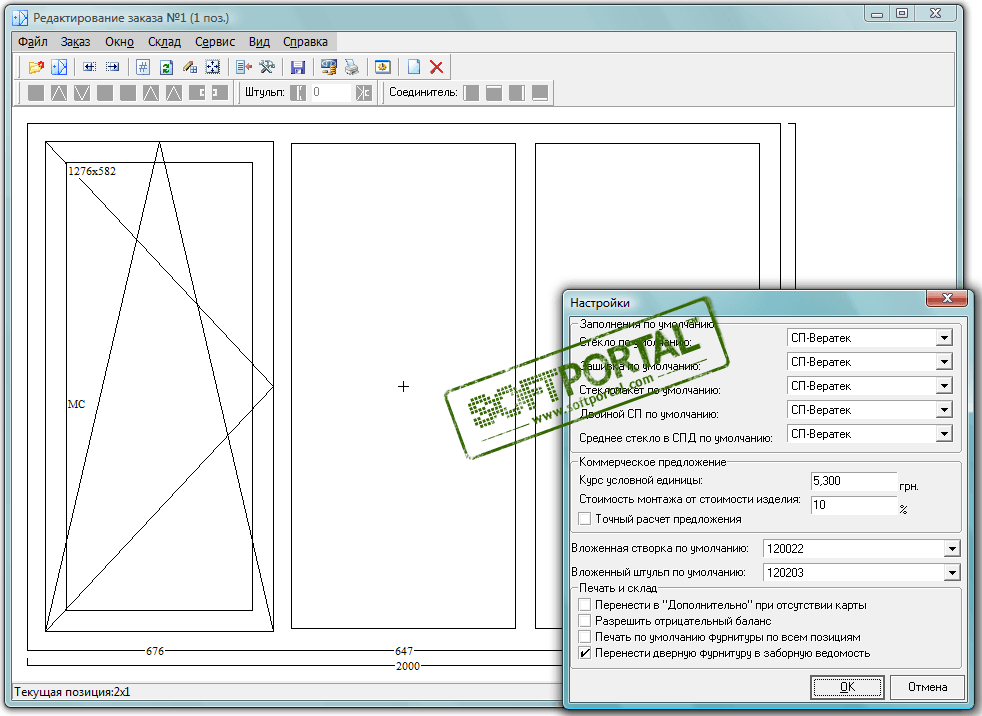Click the green refresh arrows icon
Viewport: 982px width, 716px height.
pyautogui.click(x=166, y=66)
